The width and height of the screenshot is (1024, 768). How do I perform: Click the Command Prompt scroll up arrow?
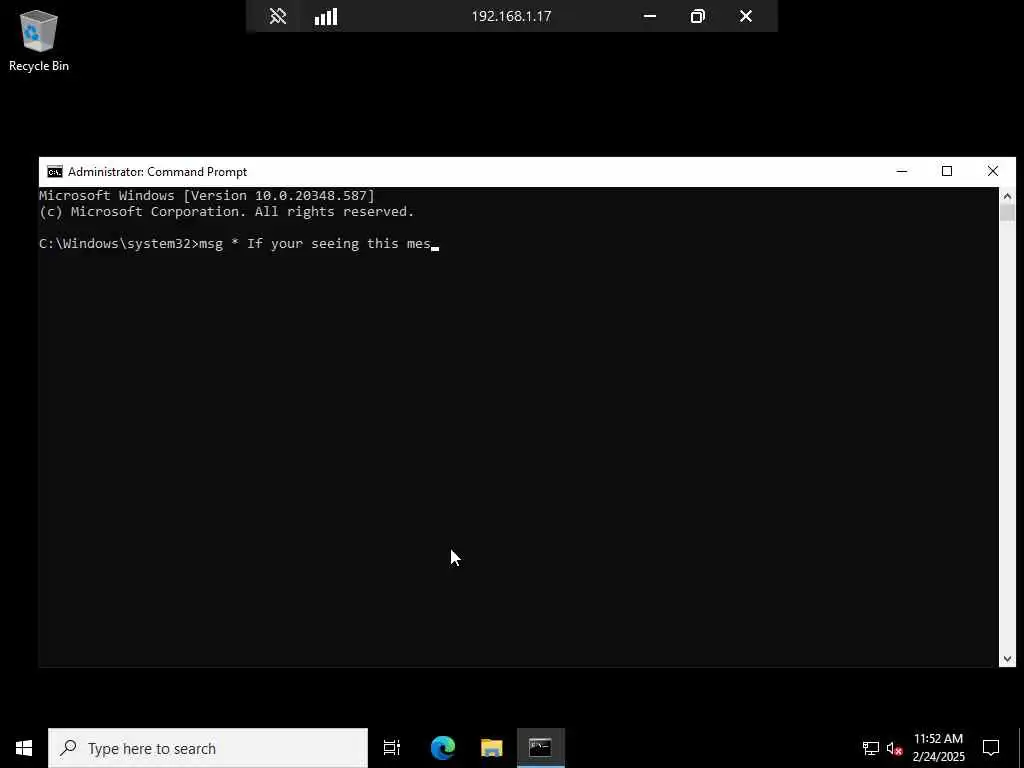pos(1007,196)
